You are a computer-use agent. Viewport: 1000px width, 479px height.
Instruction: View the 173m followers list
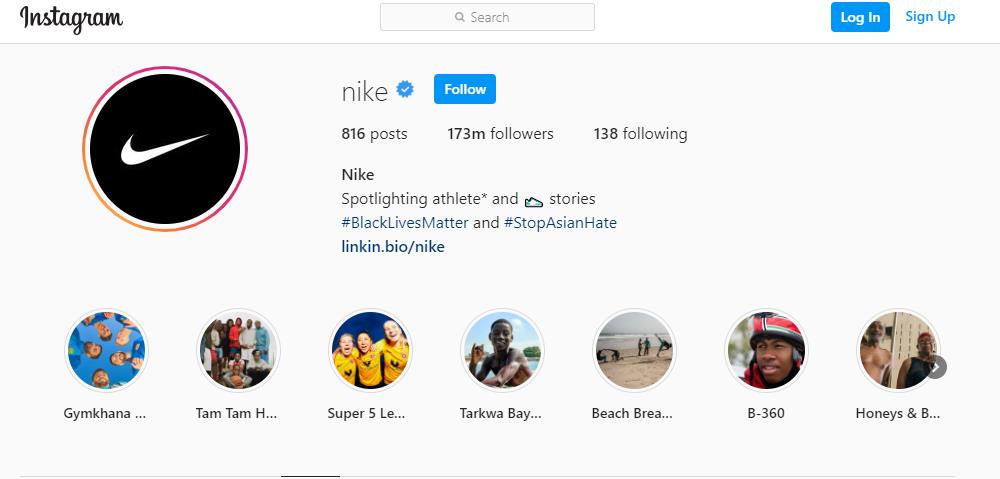click(x=500, y=134)
